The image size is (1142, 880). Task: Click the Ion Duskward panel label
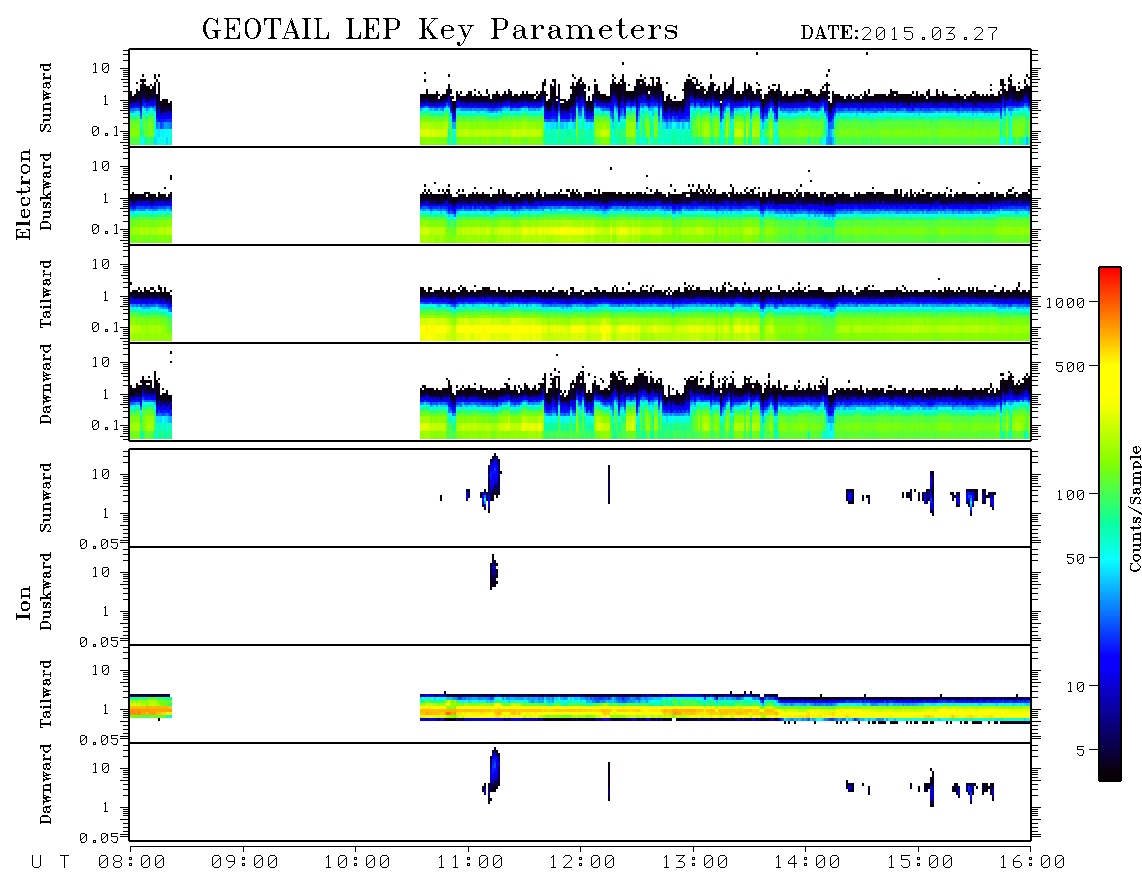click(x=46, y=592)
